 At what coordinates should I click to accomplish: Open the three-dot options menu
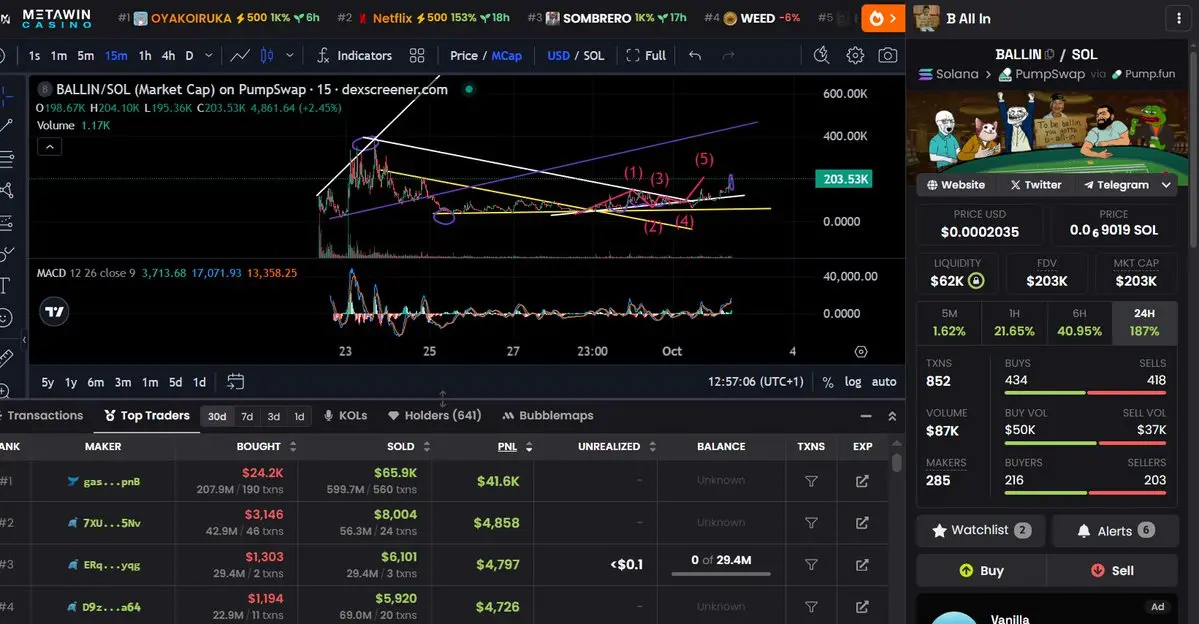pos(1178,18)
